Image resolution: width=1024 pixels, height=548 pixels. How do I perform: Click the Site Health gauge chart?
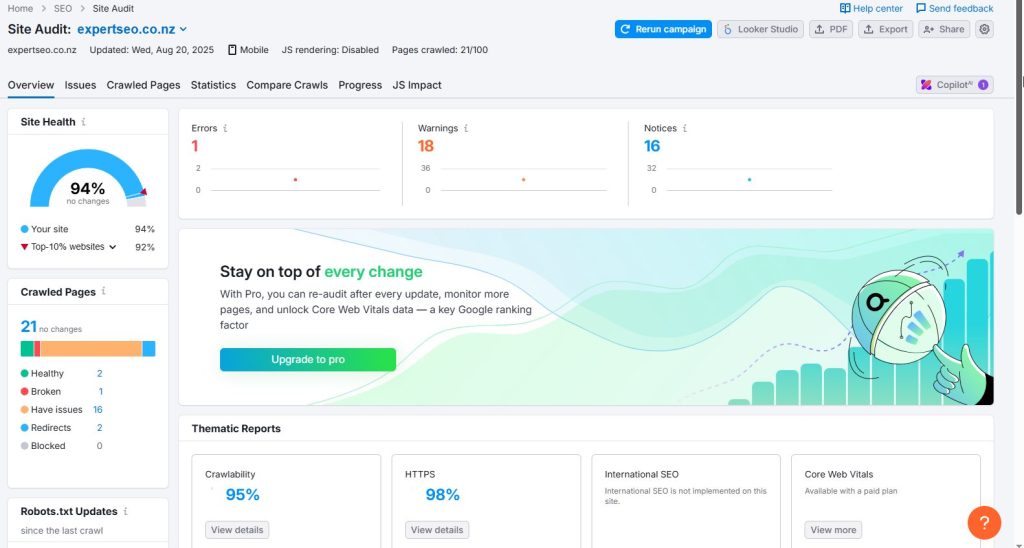(88, 178)
